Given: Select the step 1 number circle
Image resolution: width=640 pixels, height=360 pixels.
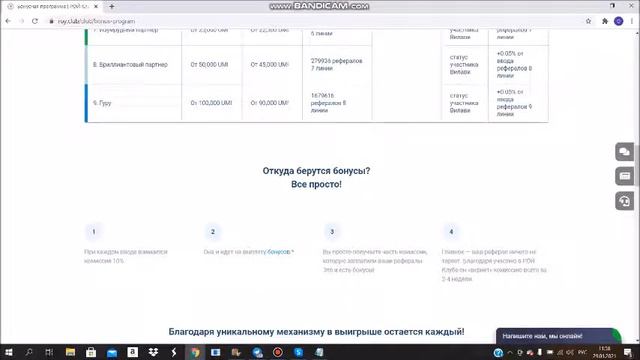Looking at the screenshot, I should coord(94,231).
